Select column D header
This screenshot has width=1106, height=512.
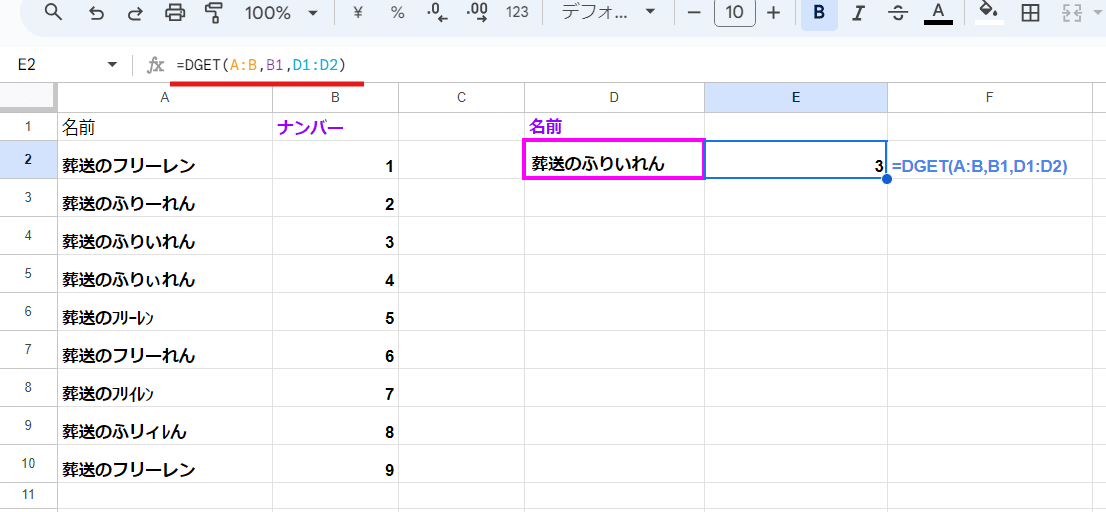click(x=614, y=97)
